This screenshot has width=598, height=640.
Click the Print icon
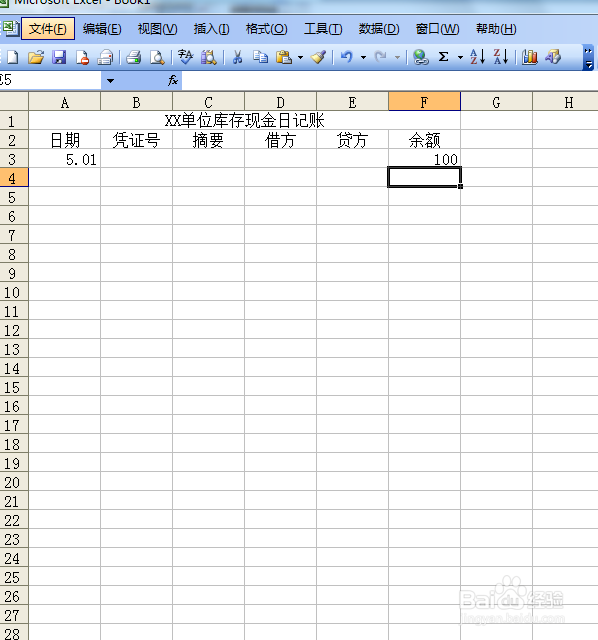coord(133,57)
